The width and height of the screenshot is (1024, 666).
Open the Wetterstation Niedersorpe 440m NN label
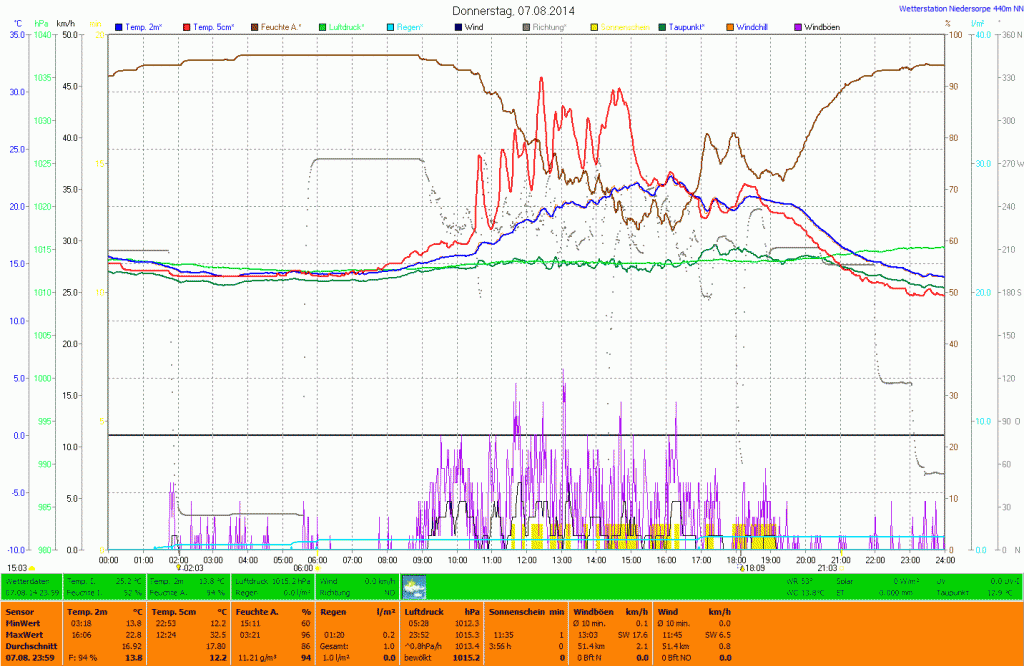coord(953,8)
